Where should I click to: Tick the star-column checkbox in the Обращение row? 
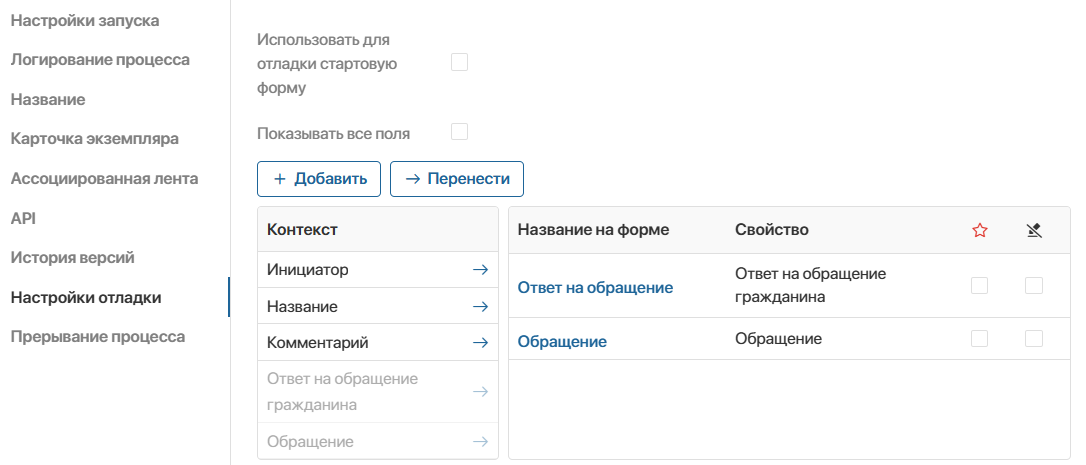coord(979,339)
